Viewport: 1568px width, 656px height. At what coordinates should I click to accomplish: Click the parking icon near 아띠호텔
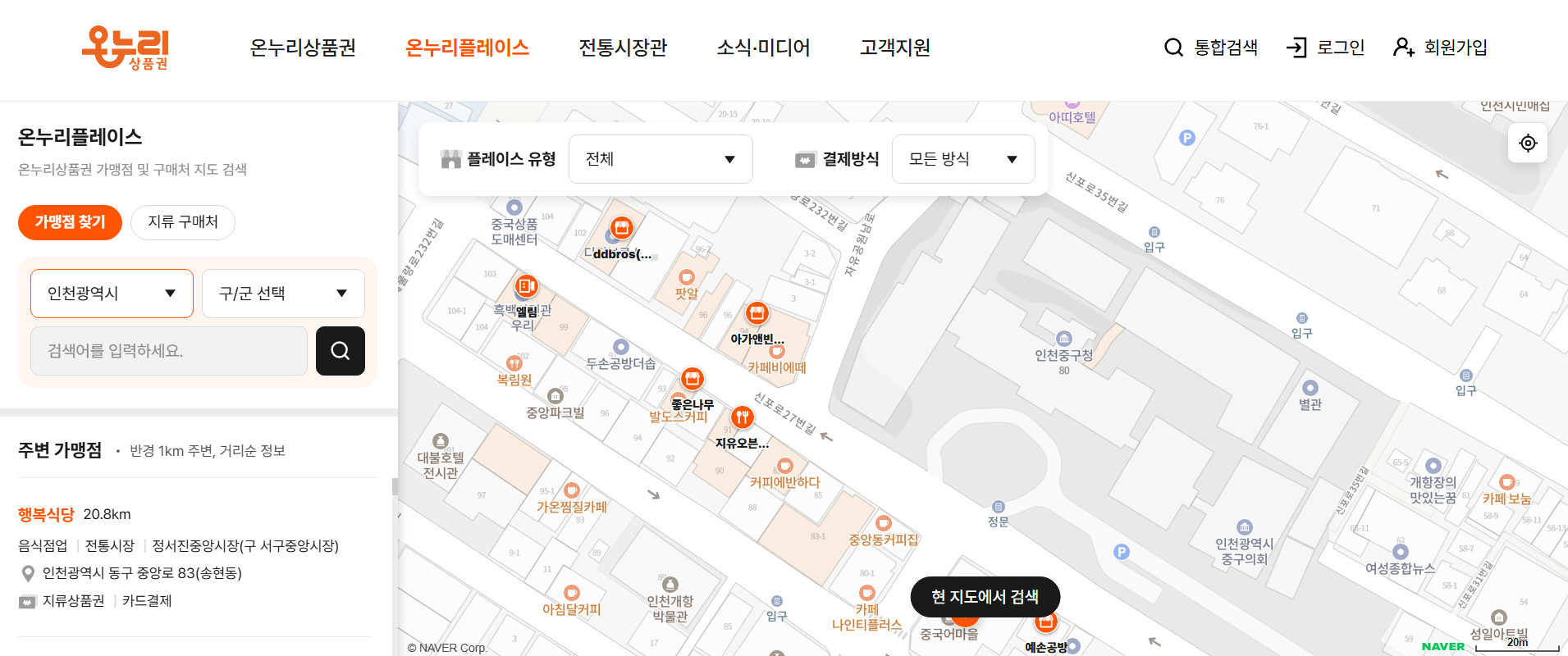tap(1187, 138)
